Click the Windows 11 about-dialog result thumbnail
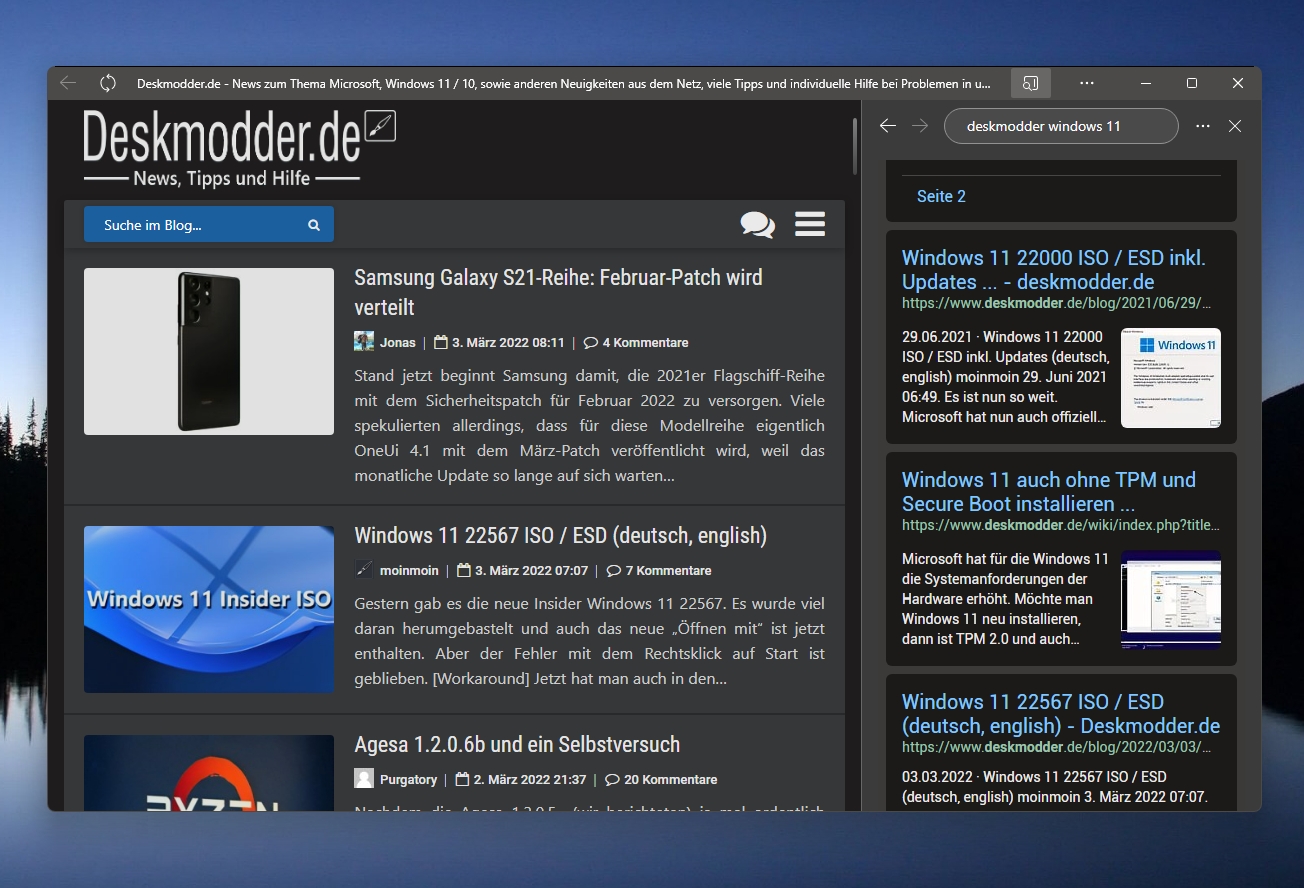Image resolution: width=1304 pixels, height=888 pixels. pyautogui.click(x=1171, y=378)
